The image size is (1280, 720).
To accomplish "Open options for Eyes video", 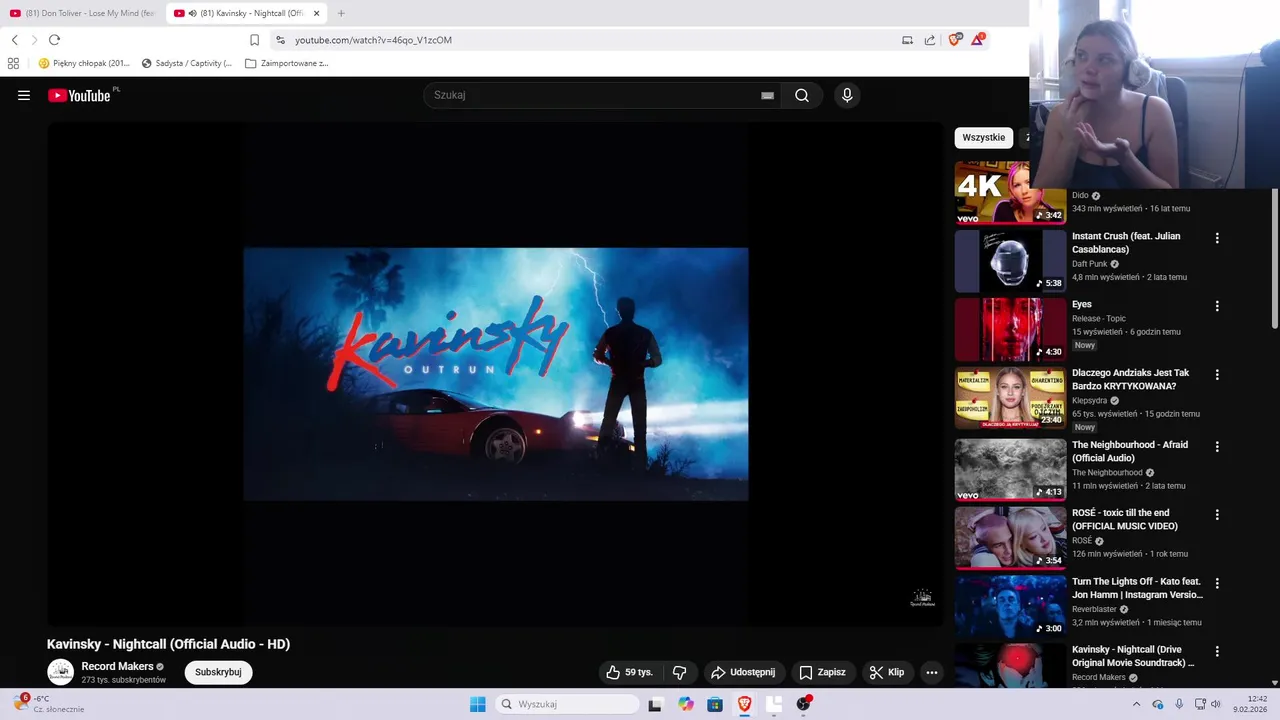I will click(x=1217, y=306).
